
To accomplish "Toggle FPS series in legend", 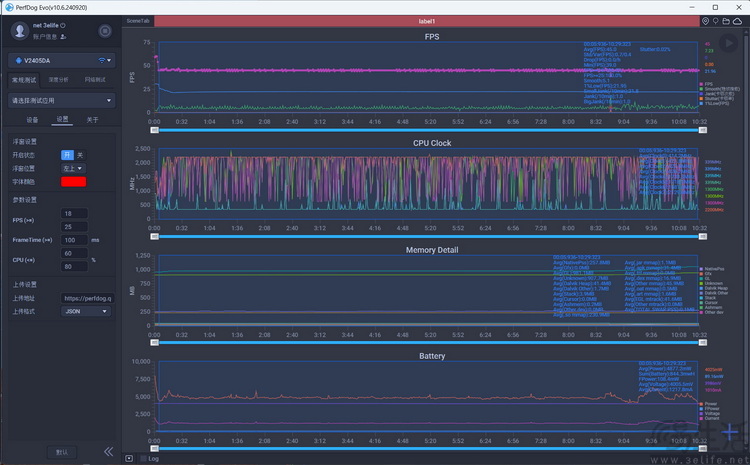I will tap(706, 84).
